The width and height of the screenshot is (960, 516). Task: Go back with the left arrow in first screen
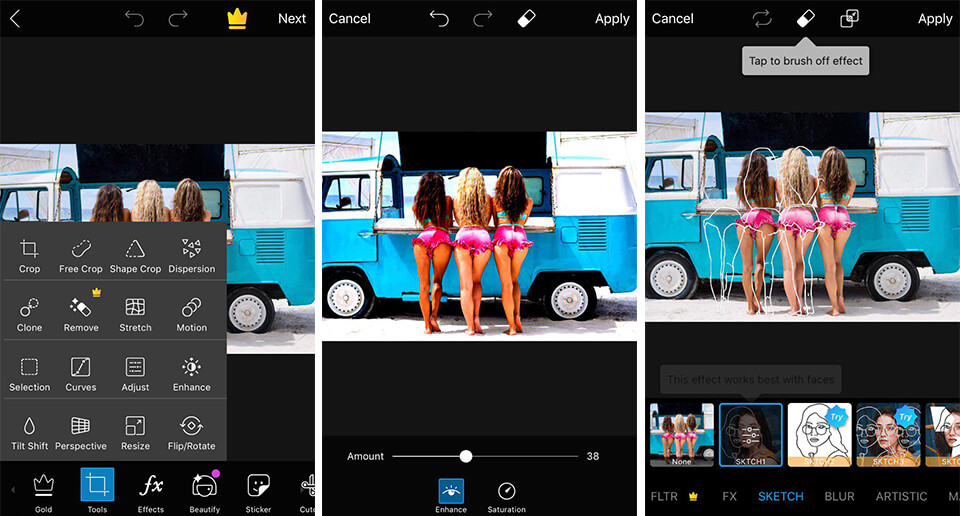15,19
